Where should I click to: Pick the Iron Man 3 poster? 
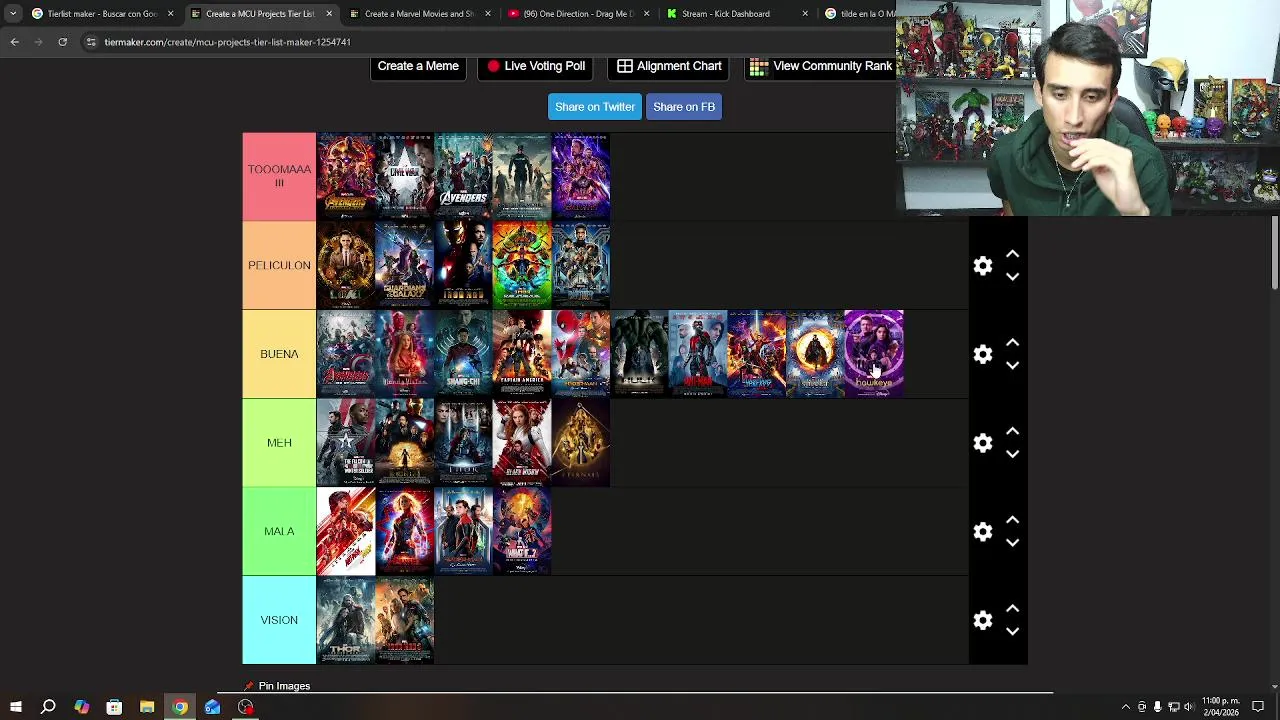click(x=405, y=620)
